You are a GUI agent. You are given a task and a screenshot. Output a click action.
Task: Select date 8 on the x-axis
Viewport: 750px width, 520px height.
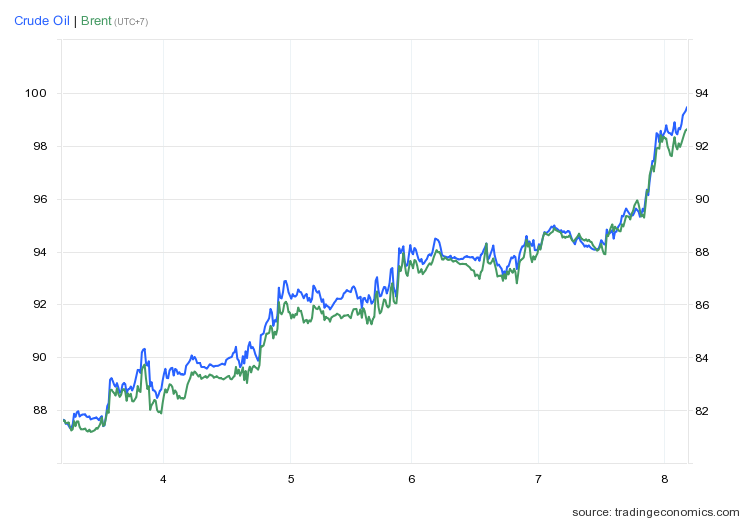pos(665,478)
